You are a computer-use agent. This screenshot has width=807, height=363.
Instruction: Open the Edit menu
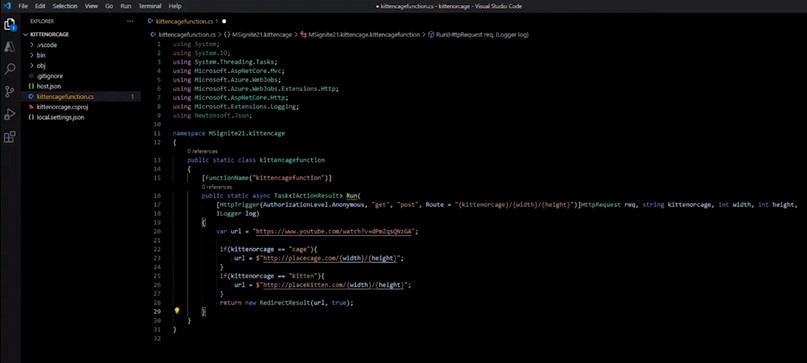pos(40,6)
